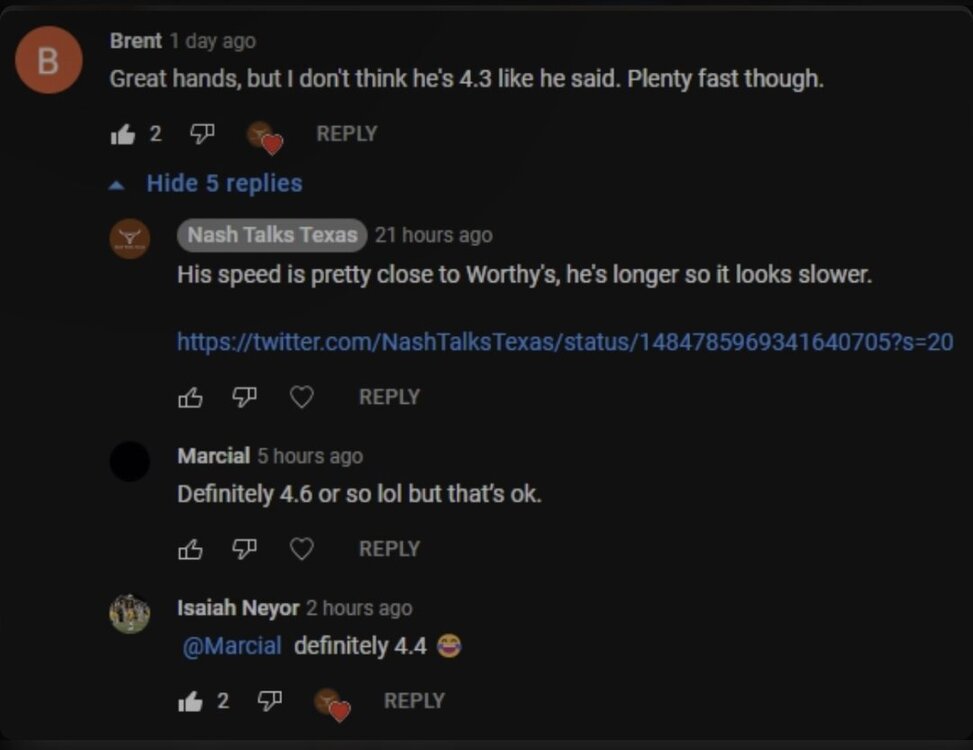Reply to Isaiah Neyor's comment
The image size is (973, 750).
click(x=414, y=701)
